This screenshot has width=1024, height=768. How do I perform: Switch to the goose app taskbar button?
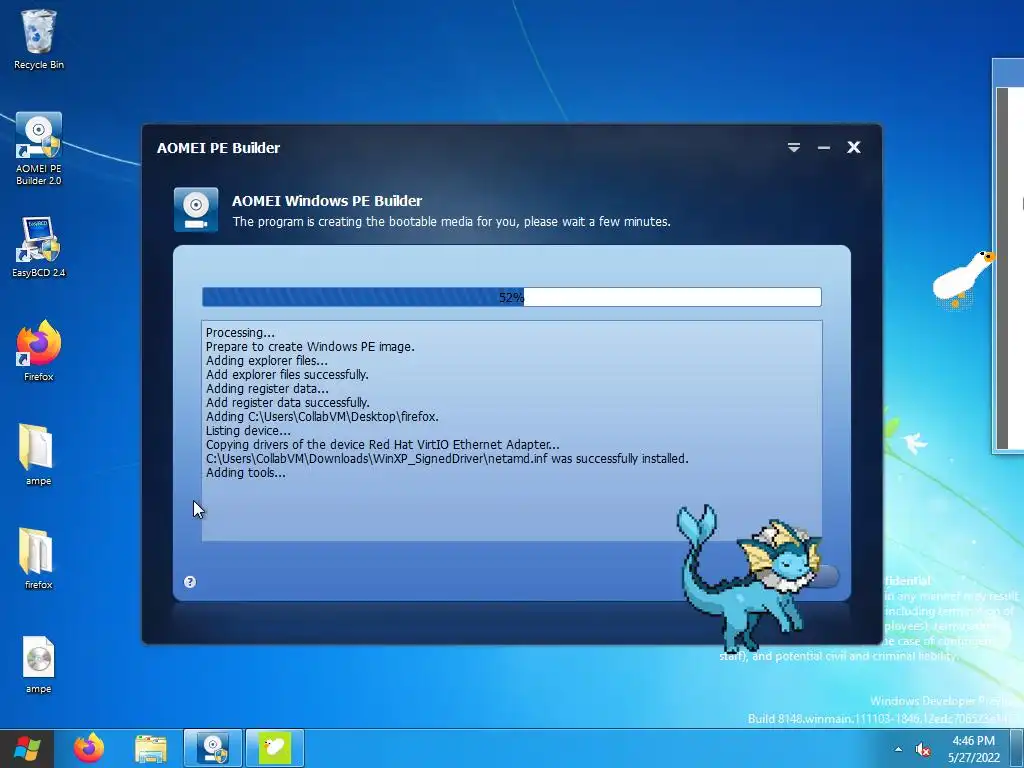(275, 748)
